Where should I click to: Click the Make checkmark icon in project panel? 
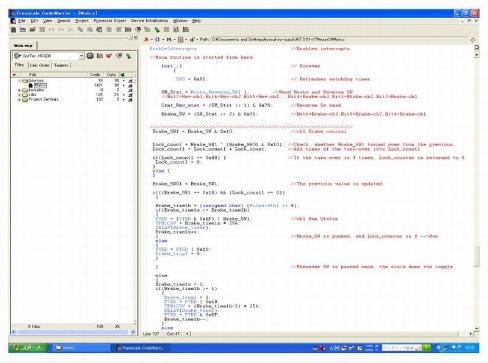pyautogui.click(x=109, y=56)
